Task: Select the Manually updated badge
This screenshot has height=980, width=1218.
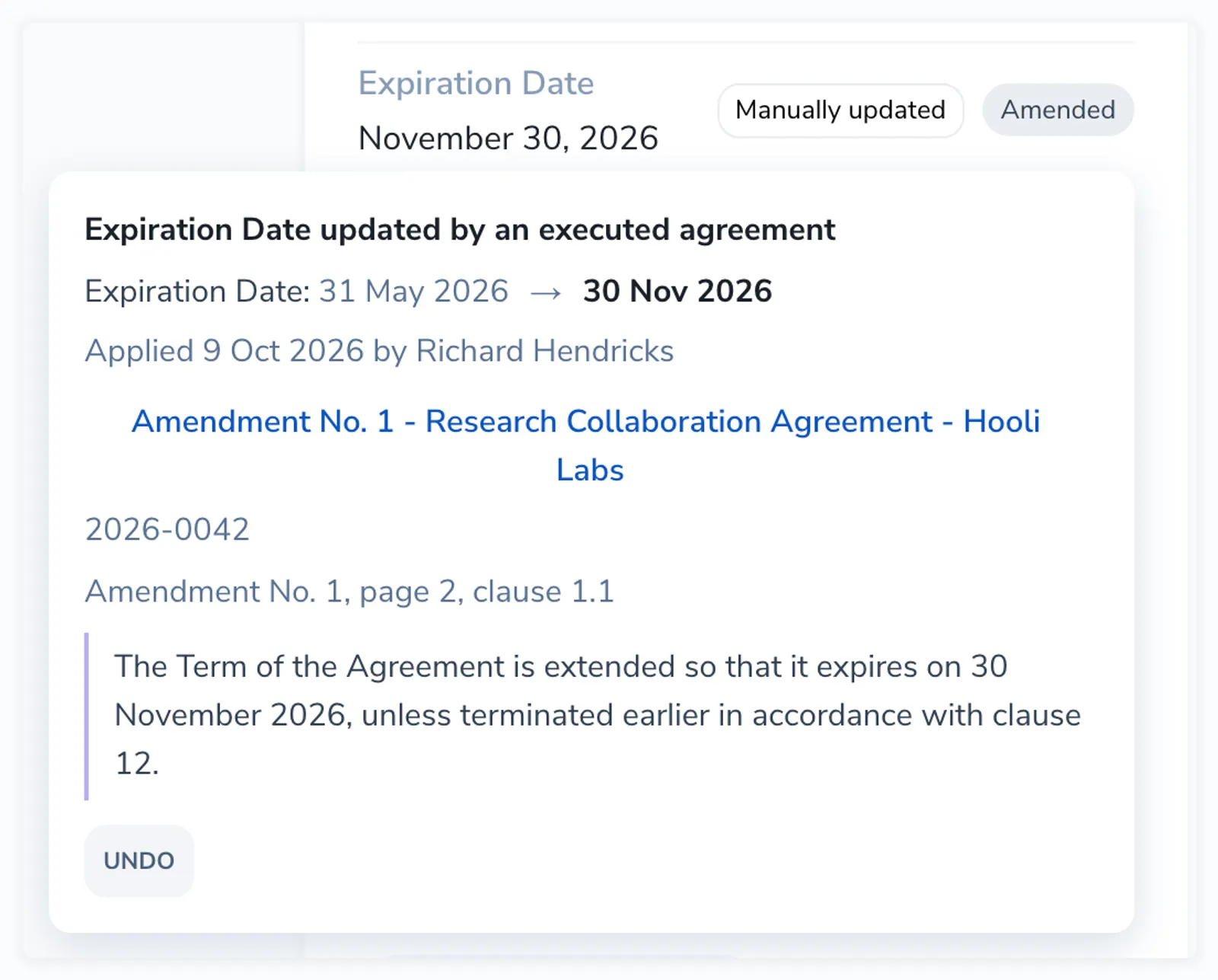Action: (x=840, y=110)
